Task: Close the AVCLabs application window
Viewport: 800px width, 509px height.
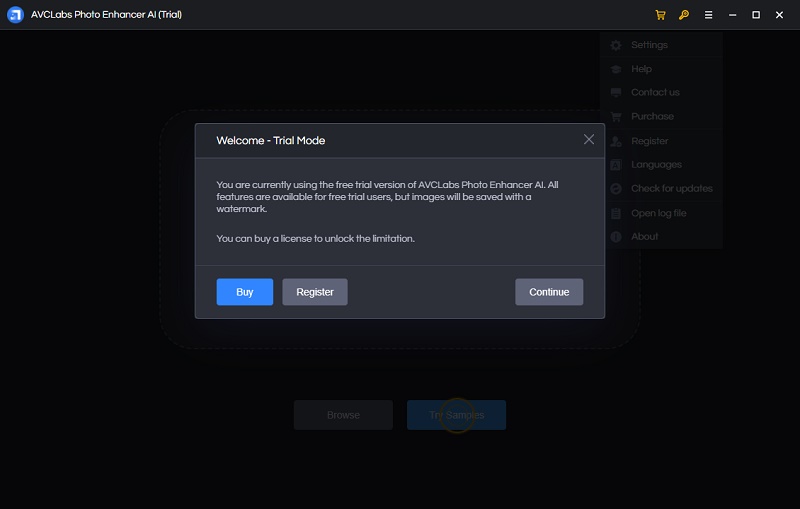Action: [779, 15]
